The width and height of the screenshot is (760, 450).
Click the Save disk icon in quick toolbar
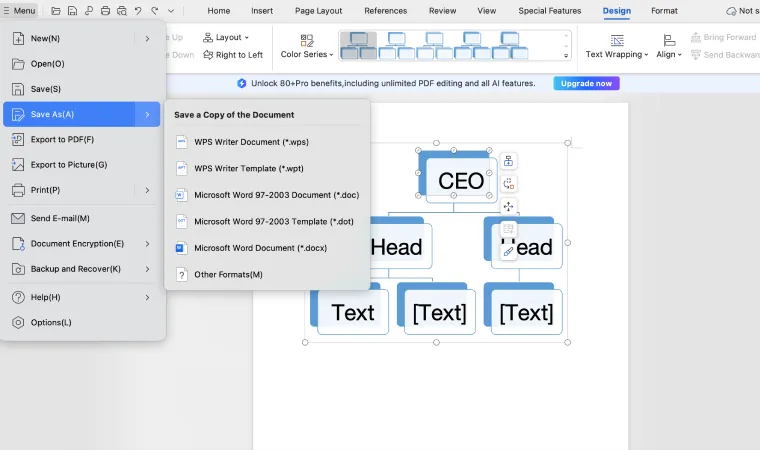(x=72, y=11)
